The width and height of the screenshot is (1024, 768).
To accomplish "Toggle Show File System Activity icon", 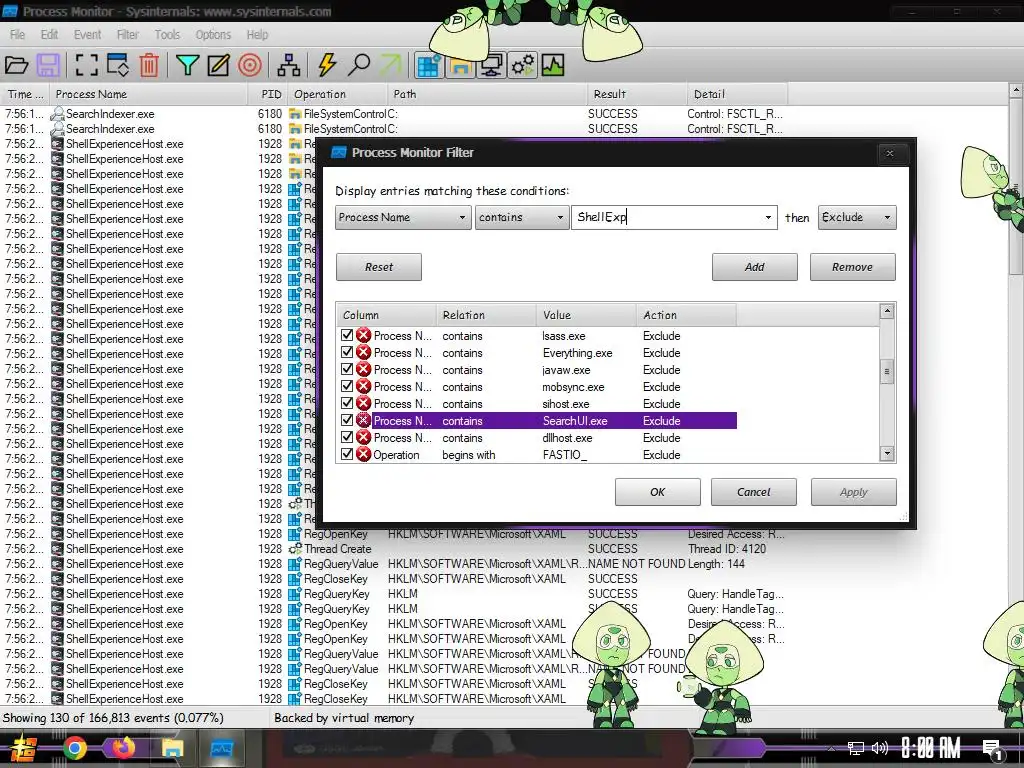I will pyautogui.click(x=461, y=65).
